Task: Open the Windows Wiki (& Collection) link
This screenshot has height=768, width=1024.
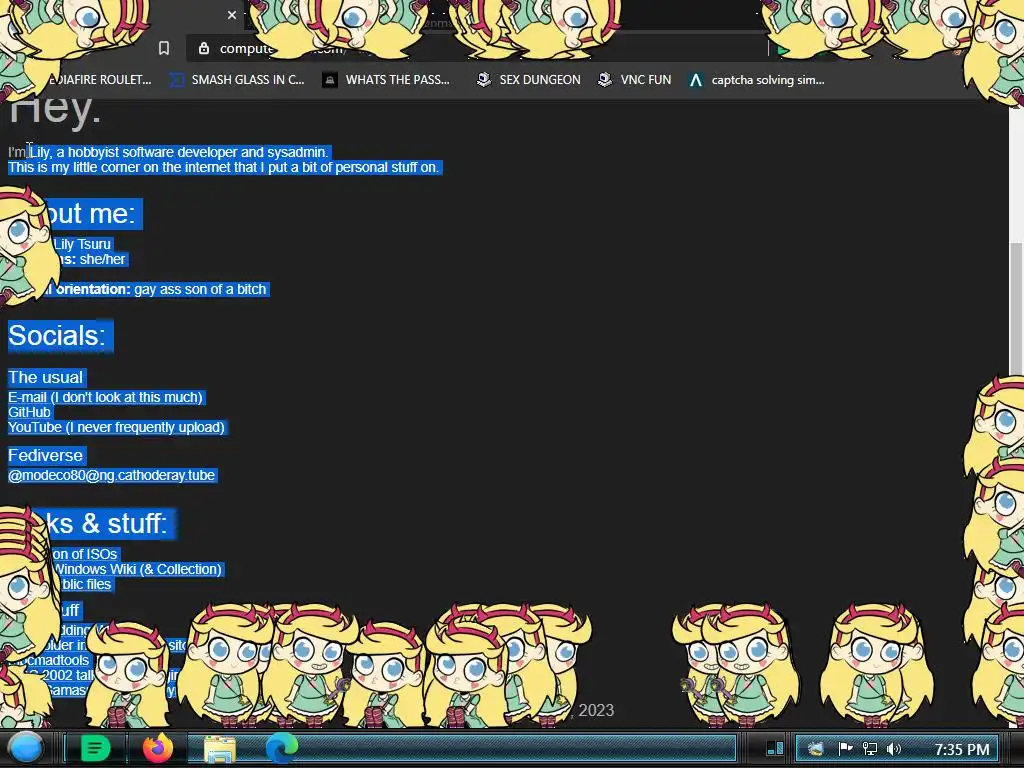Action: pos(138,569)
